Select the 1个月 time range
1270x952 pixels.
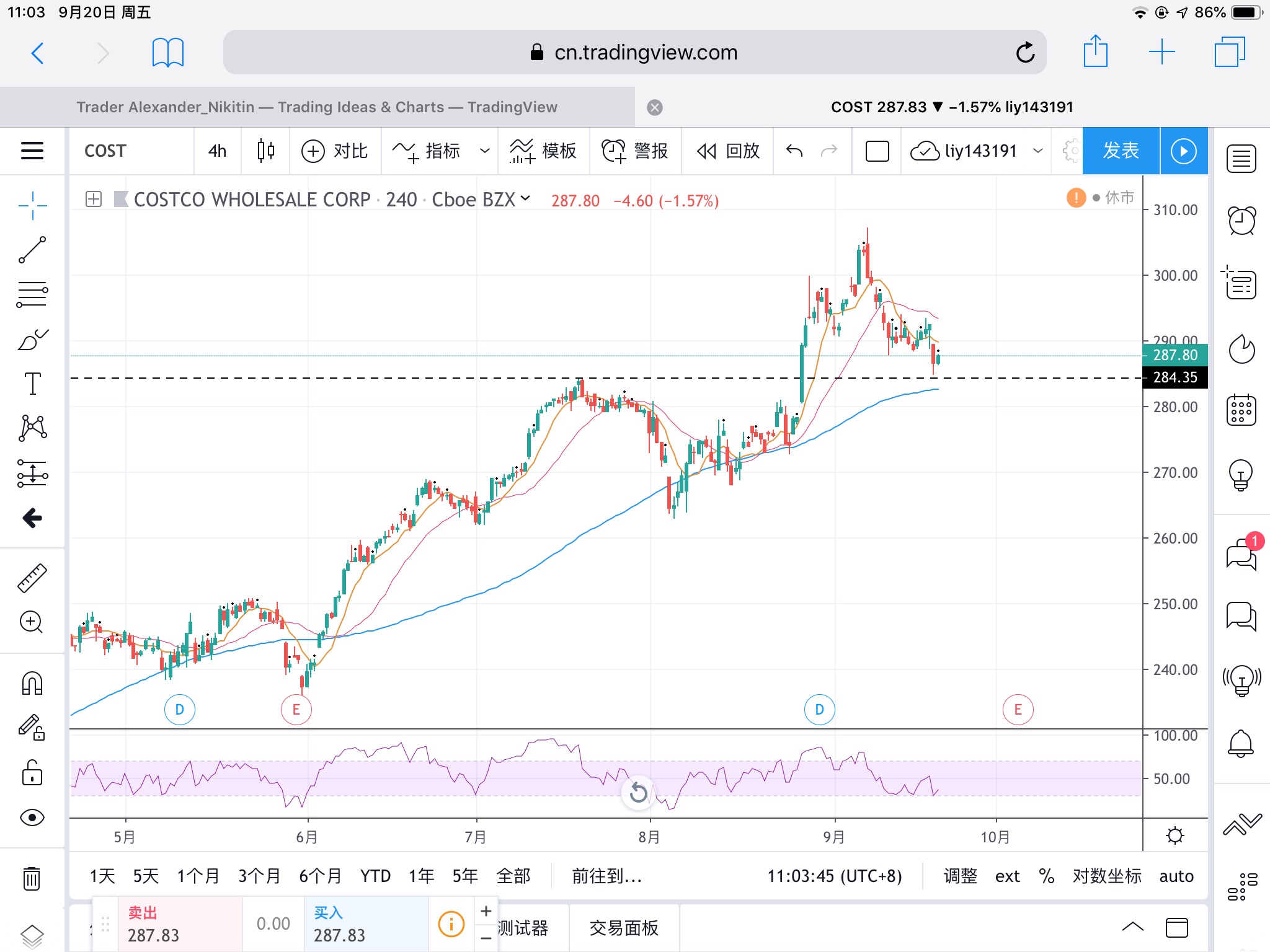[198, 876]
